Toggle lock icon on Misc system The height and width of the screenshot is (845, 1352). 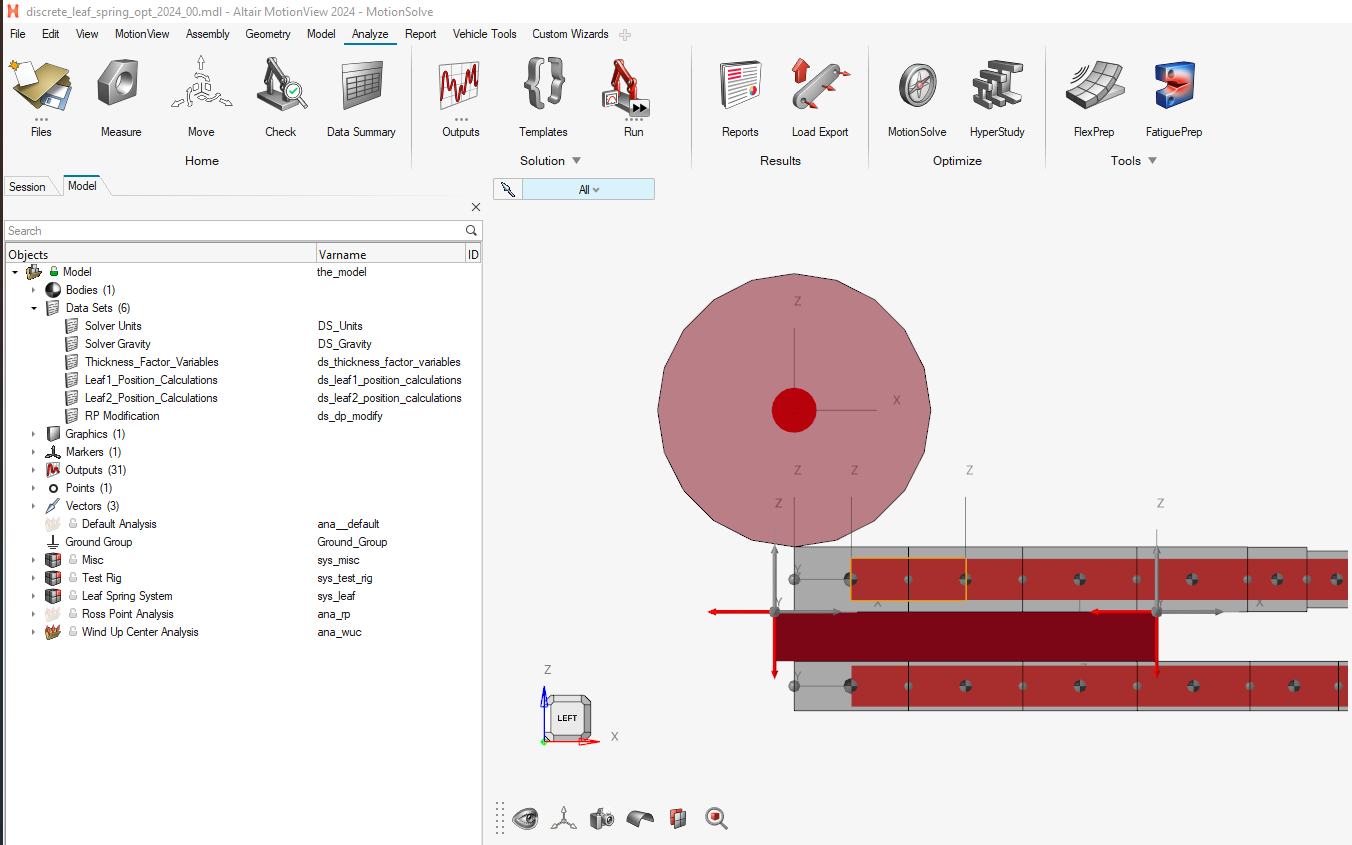tap(72, 560)
